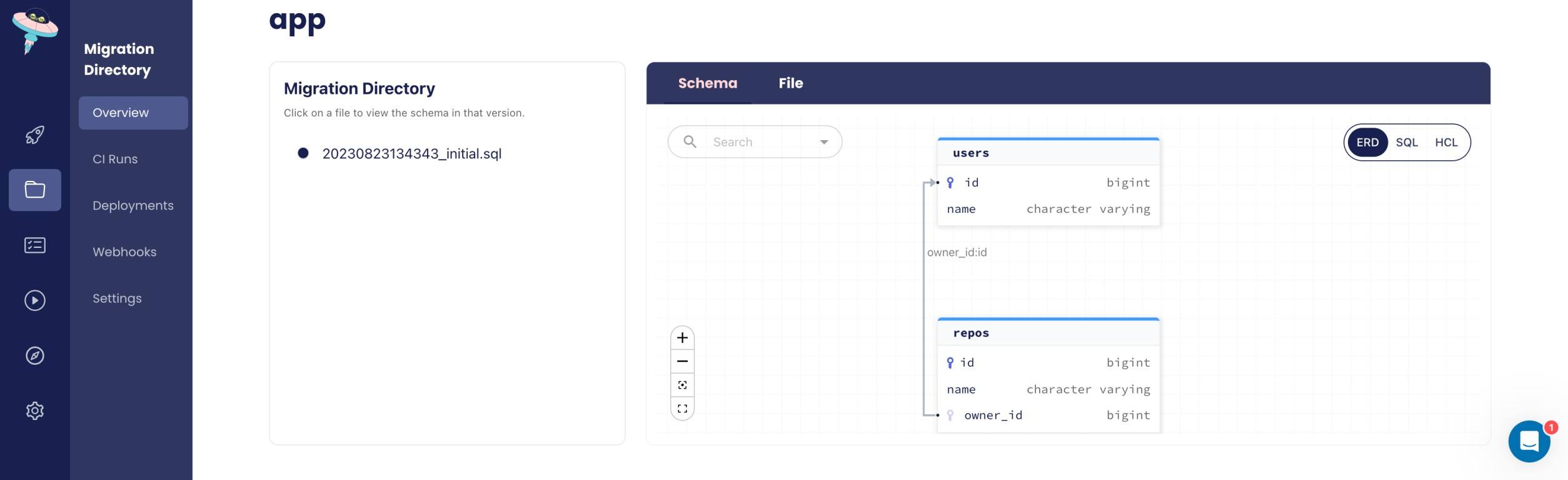Go to CI Runs page
Viewport: 1568px width, 480px height.
(x=115, y=159)
